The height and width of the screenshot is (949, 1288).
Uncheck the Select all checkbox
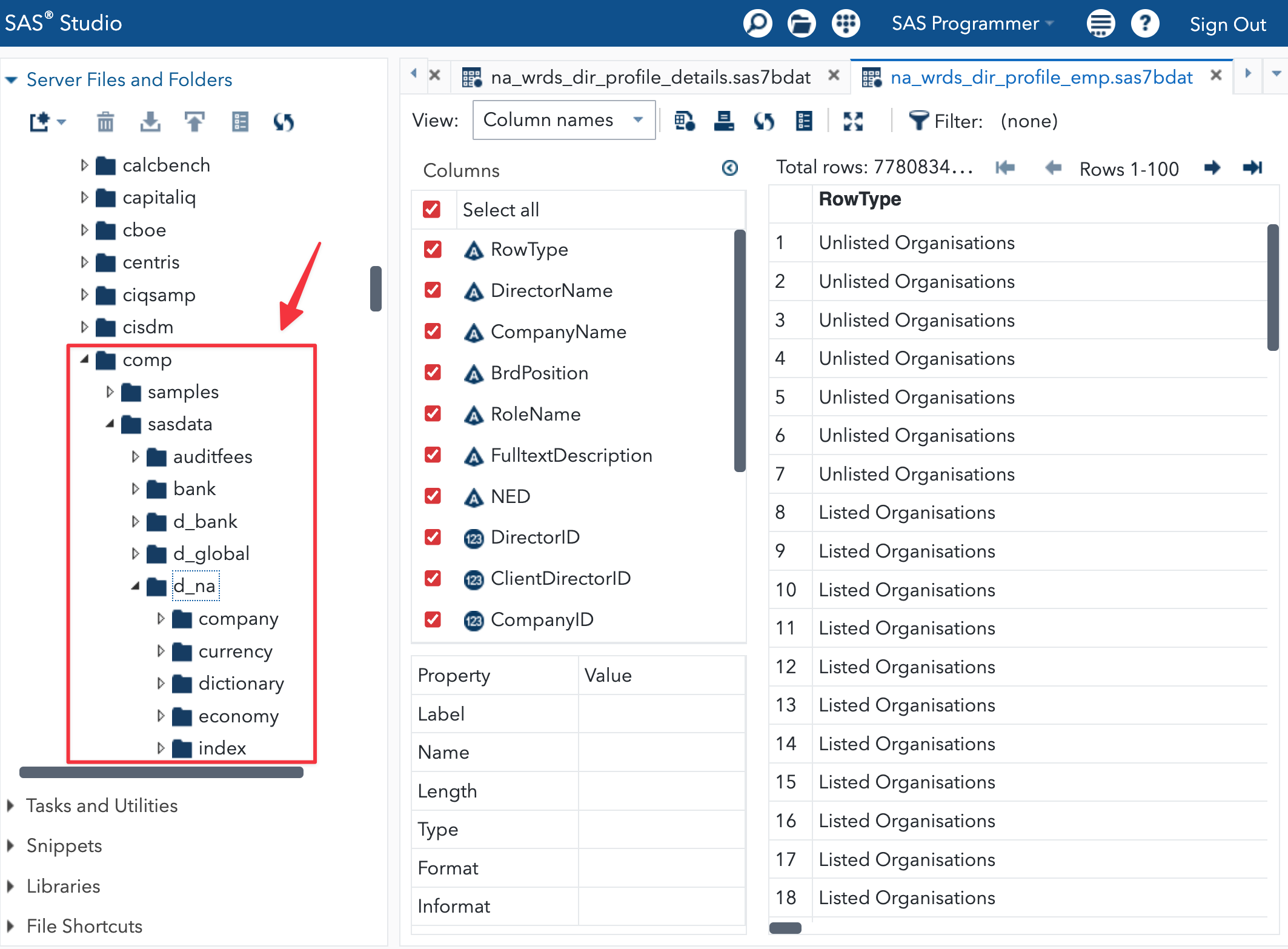click(x=432, y=210)
